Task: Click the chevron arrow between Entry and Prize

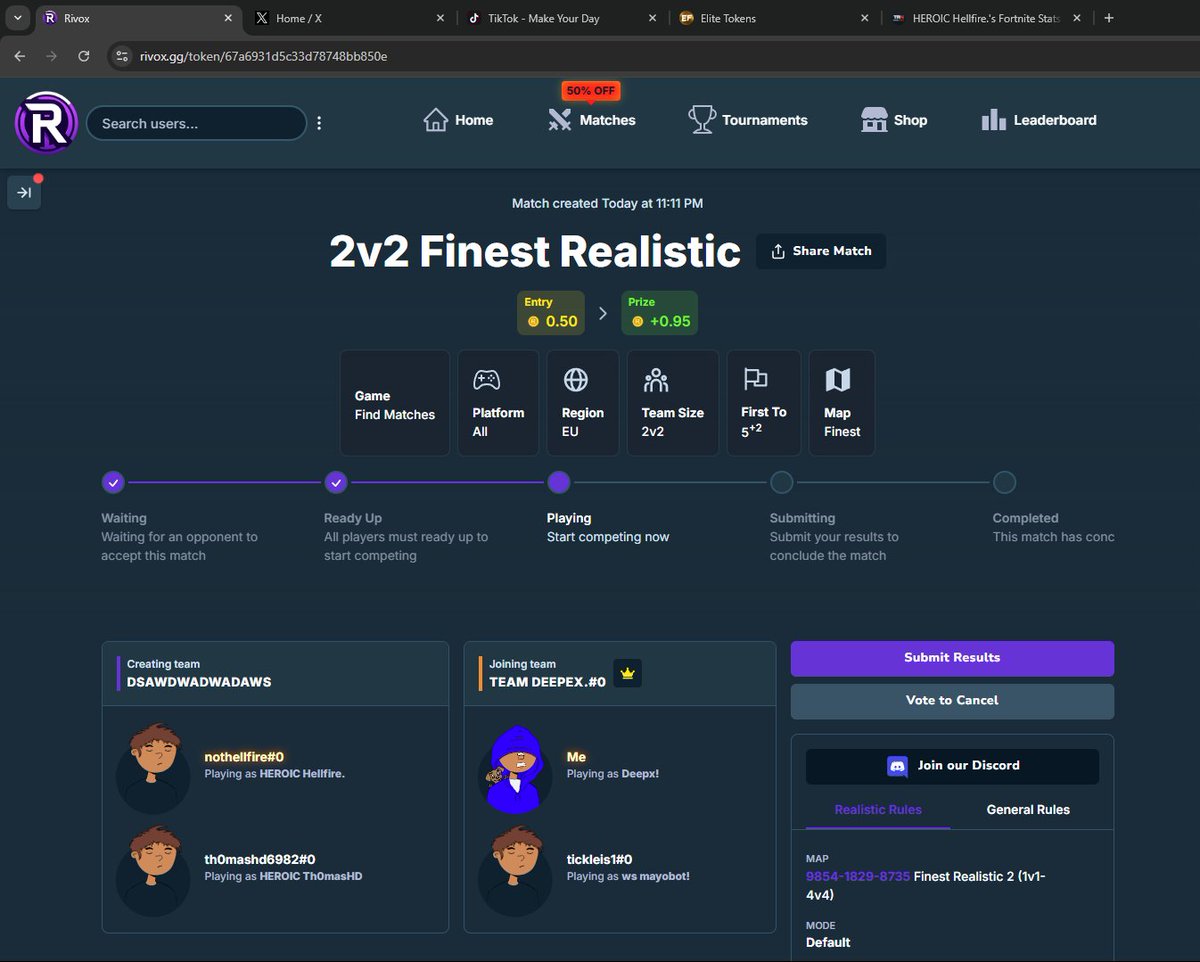Action: (x=603, y=313)
